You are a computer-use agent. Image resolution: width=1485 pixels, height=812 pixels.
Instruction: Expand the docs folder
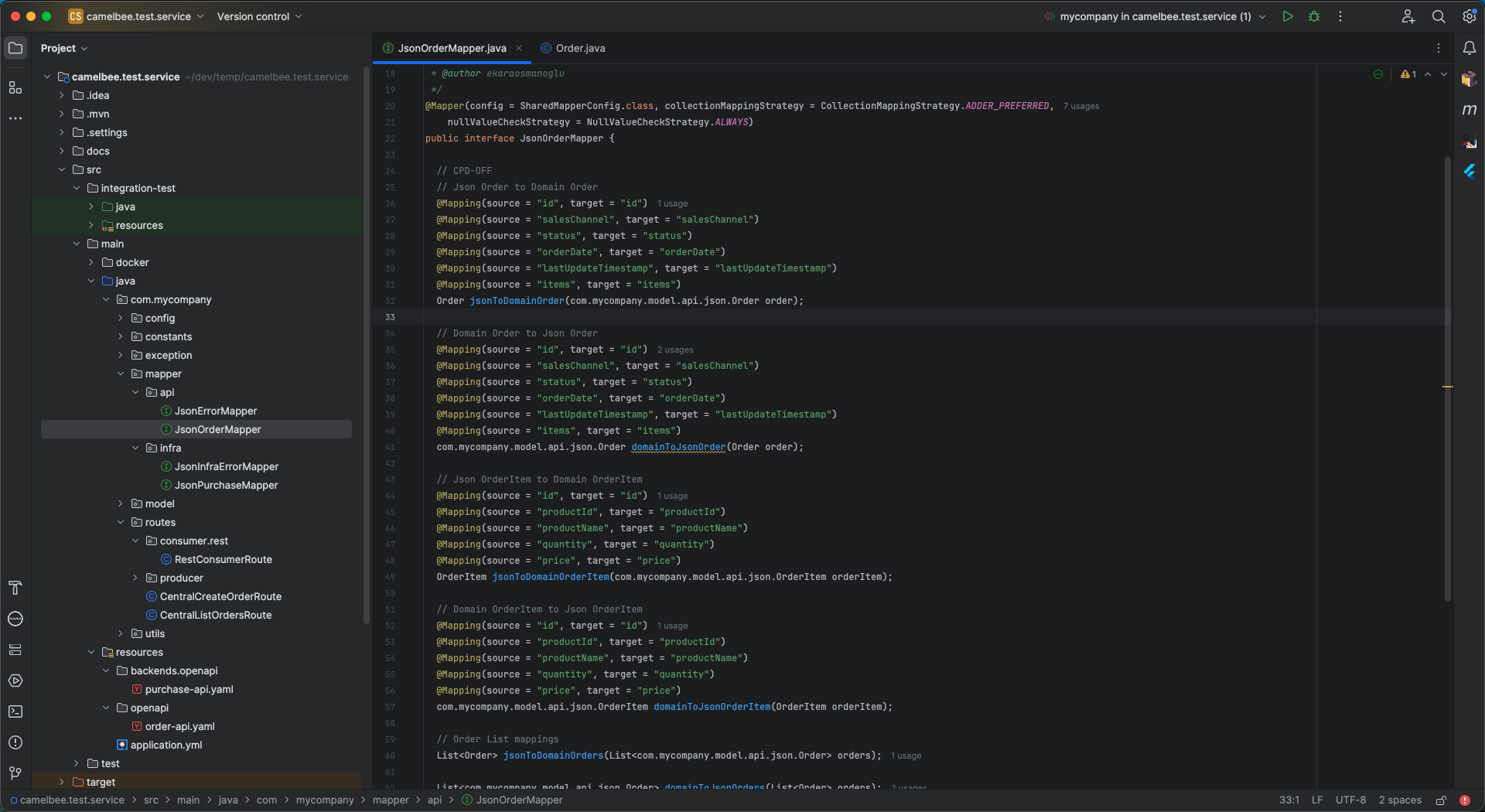point(61,151)
